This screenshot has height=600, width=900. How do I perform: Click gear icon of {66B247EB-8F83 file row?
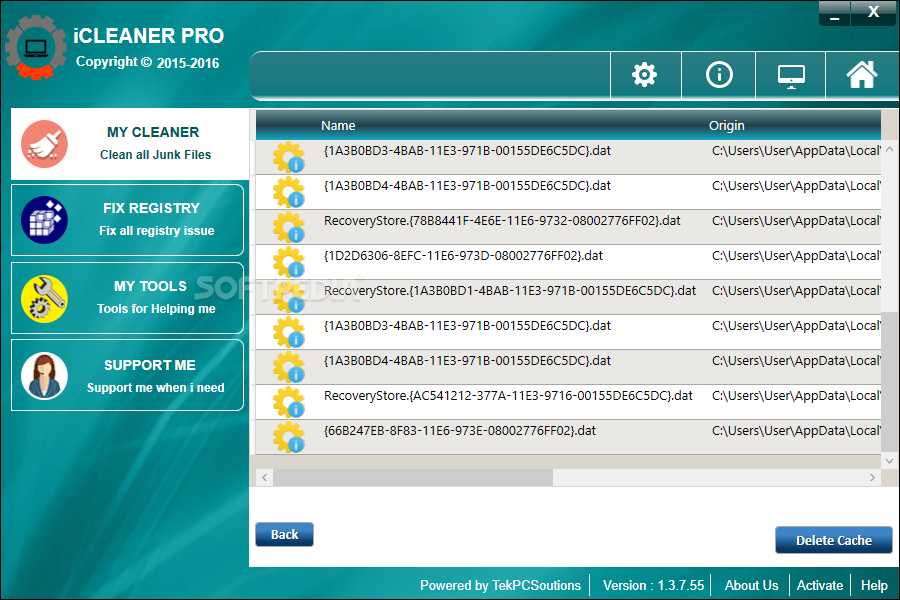click(x=289, y=437)
